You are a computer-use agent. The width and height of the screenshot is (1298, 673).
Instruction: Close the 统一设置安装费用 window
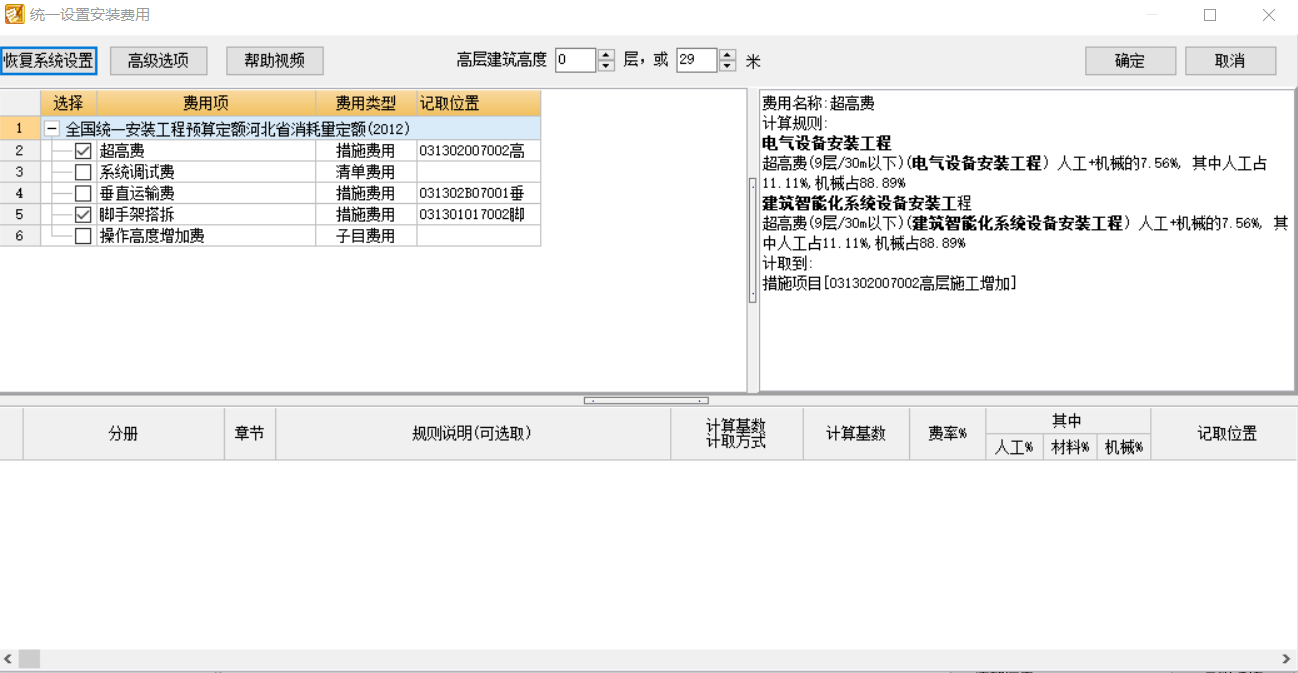(x=1268, y=15)
